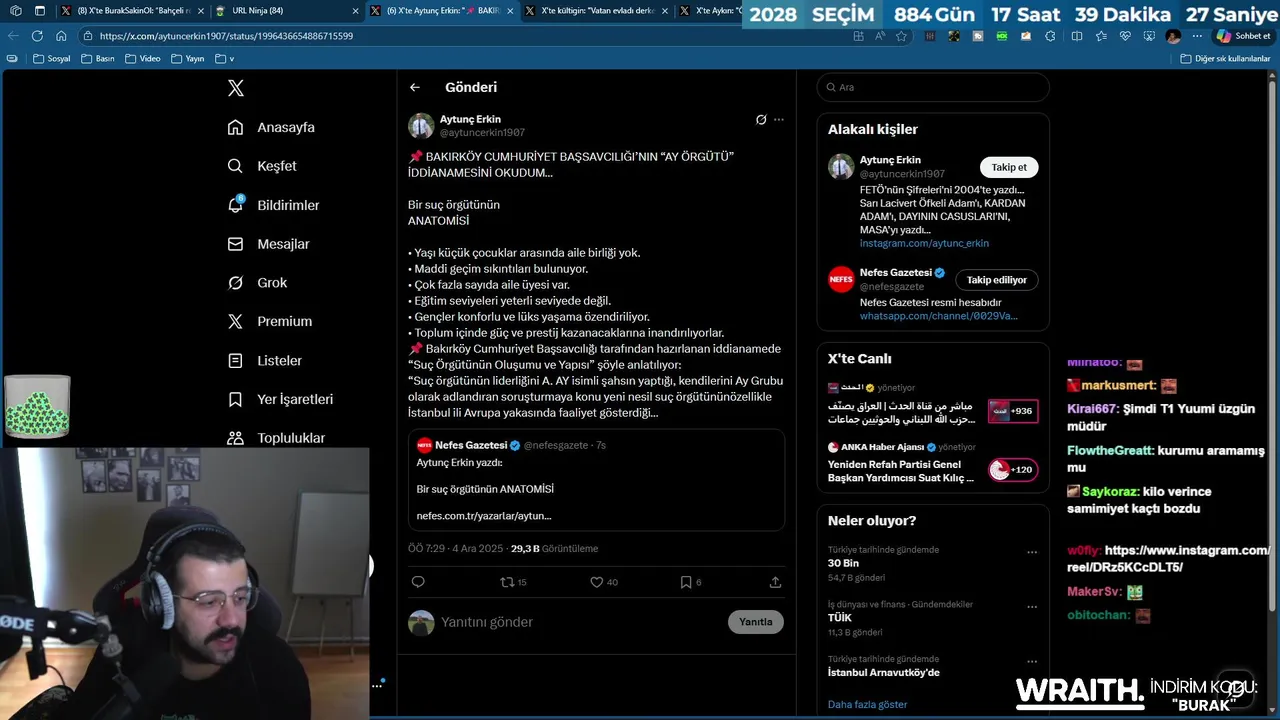This screenshot has height=720, width=1280.
Task: Open the Al Hadath live broadcast +936
Action: coord(1012,411)
